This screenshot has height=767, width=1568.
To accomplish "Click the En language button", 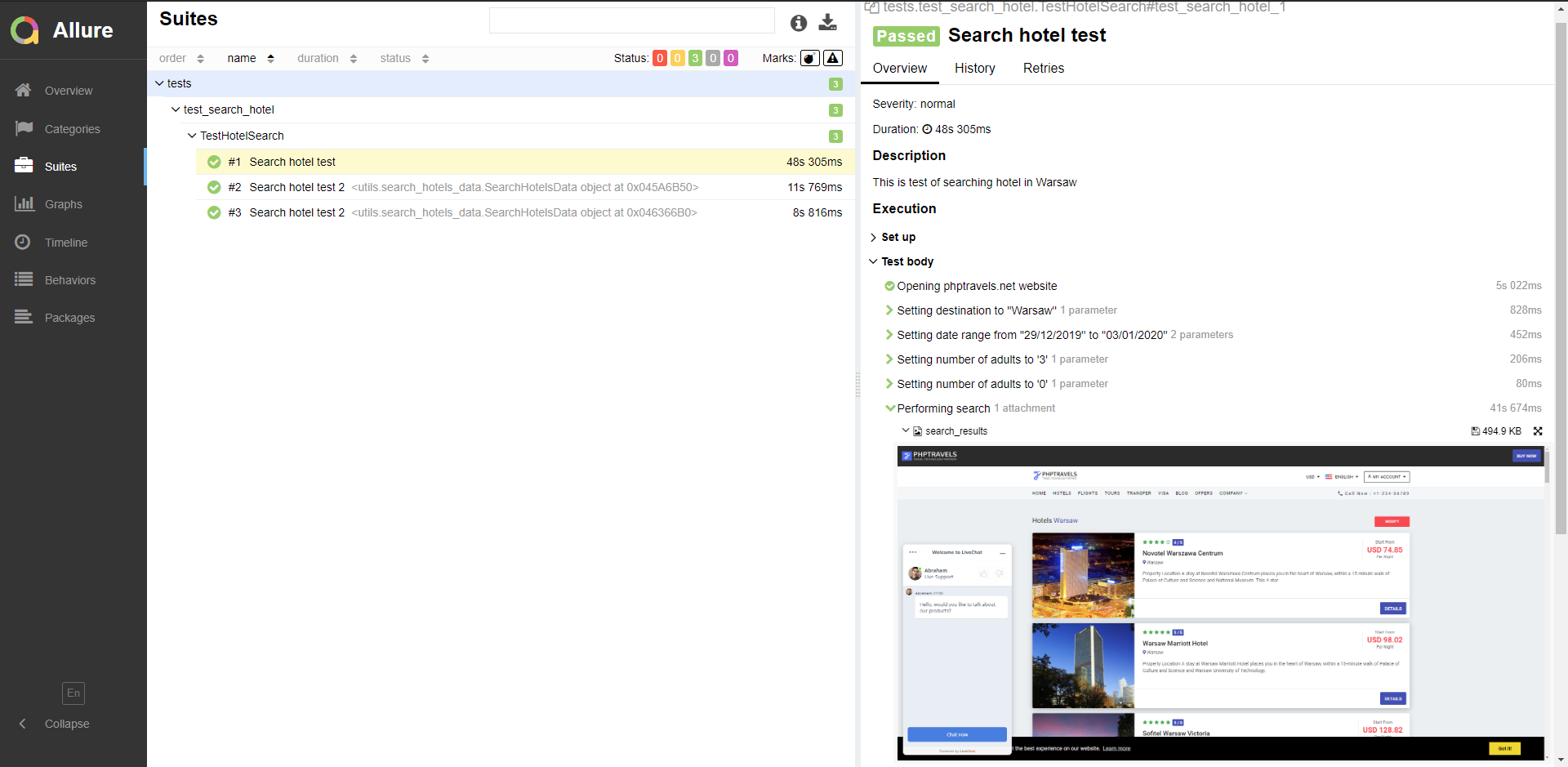I will click(x=73, y=693).
